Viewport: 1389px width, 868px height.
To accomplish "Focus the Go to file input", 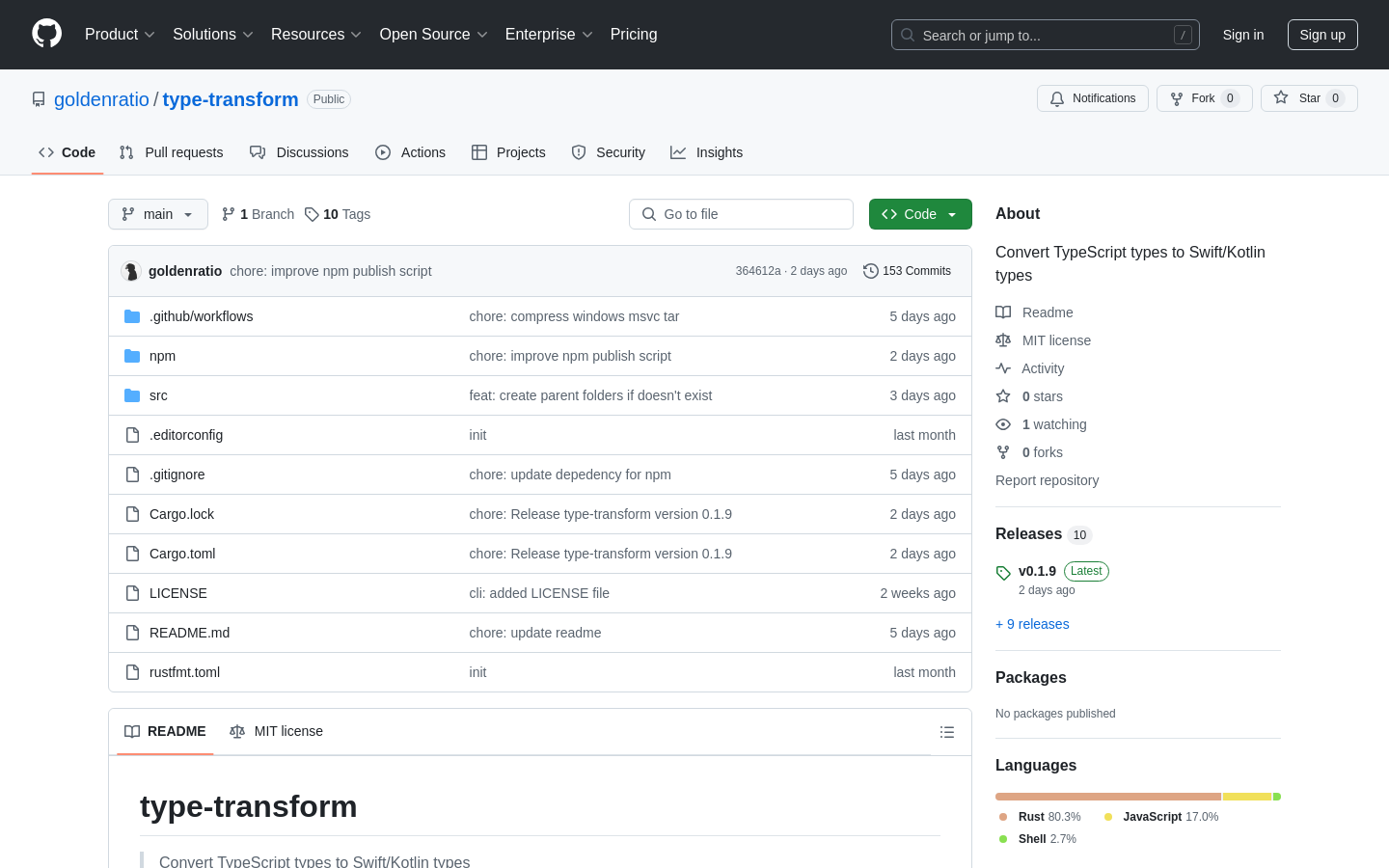I will (x=741, y=214).
